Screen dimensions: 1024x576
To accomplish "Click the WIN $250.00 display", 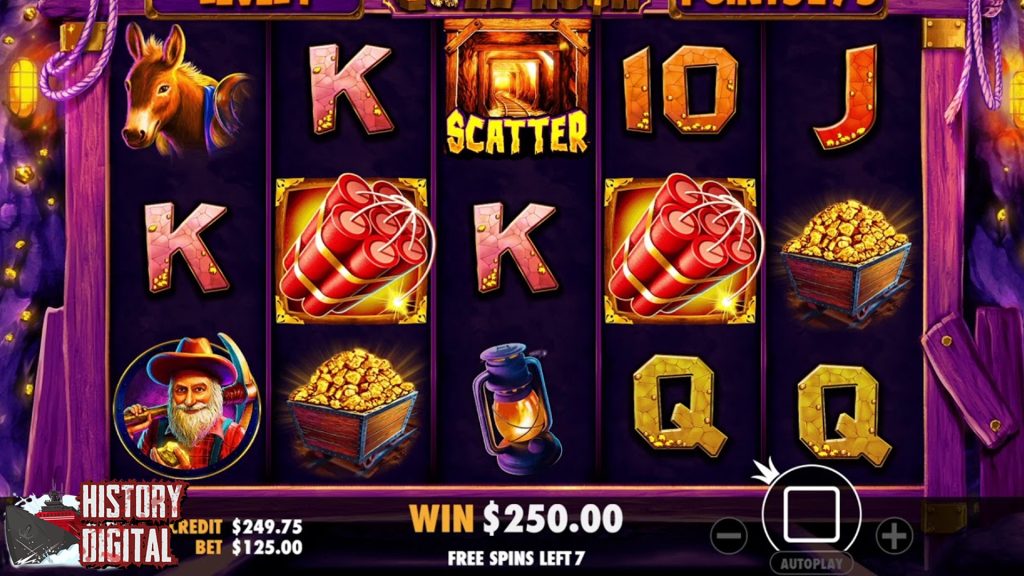I will [516, 519].
